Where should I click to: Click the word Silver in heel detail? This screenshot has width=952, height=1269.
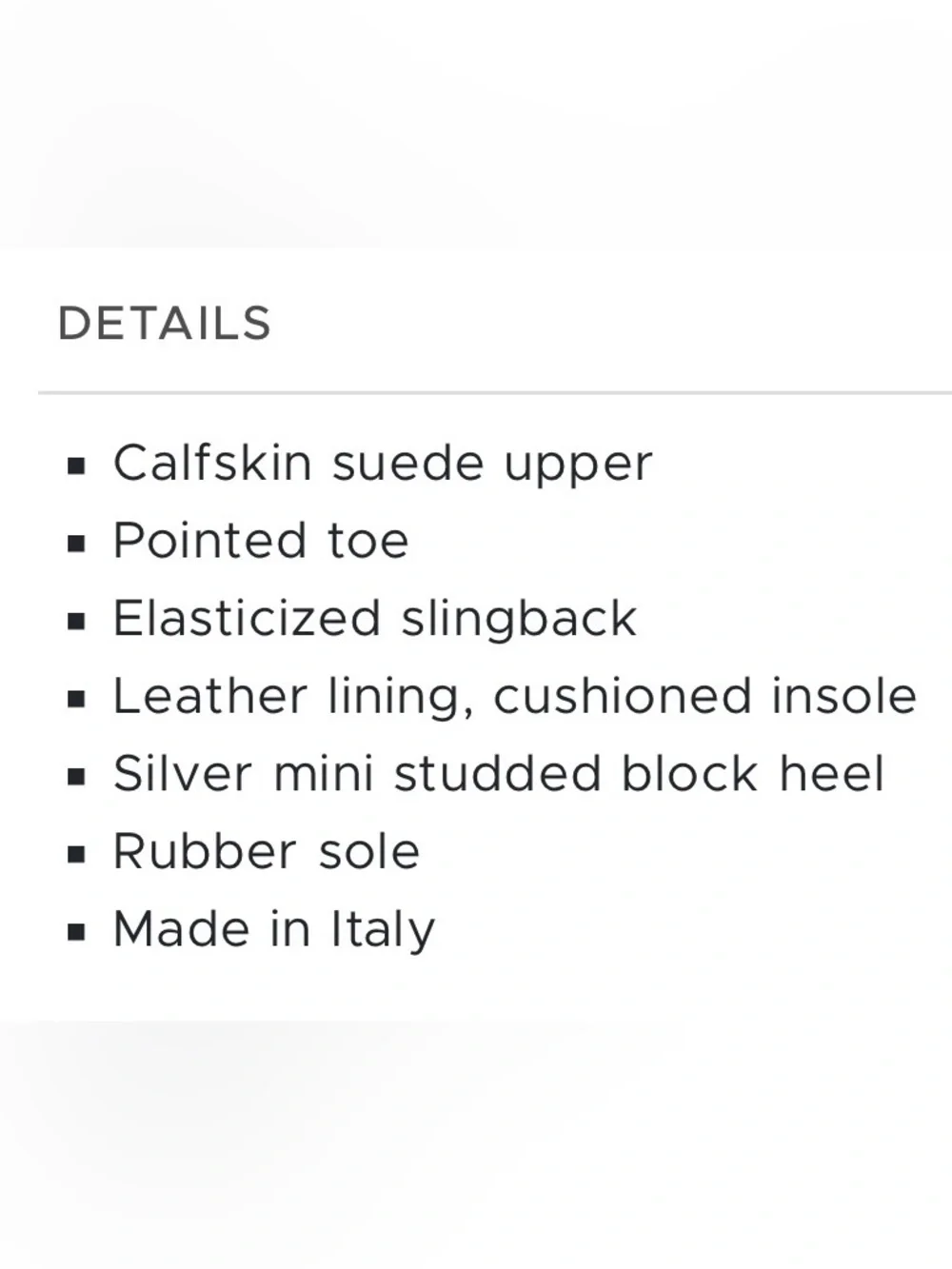point(183,773)
